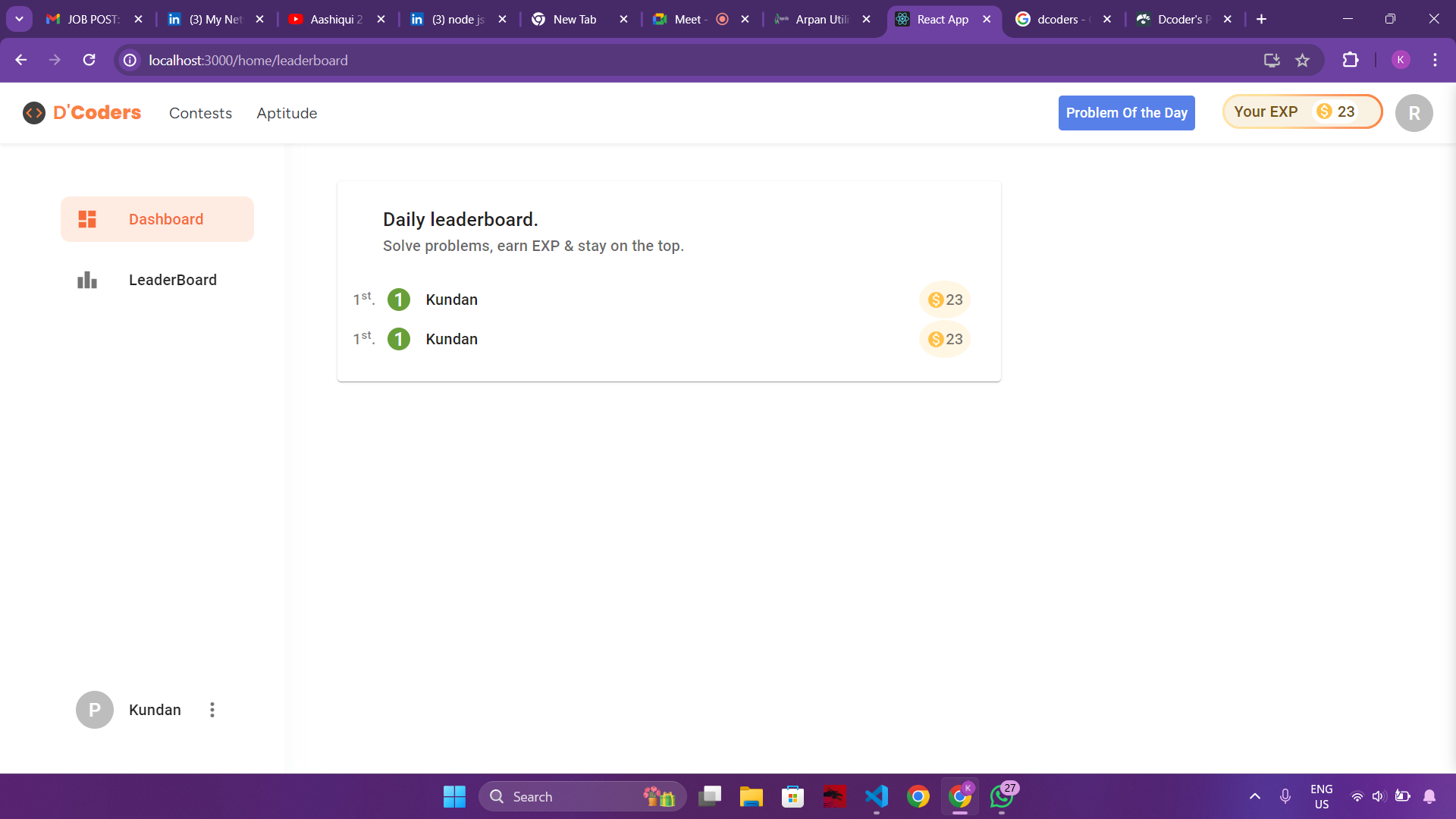The image size is (1456, 819).
Task: Bookmark this page with the star icon
Action: coord(1302,60)
